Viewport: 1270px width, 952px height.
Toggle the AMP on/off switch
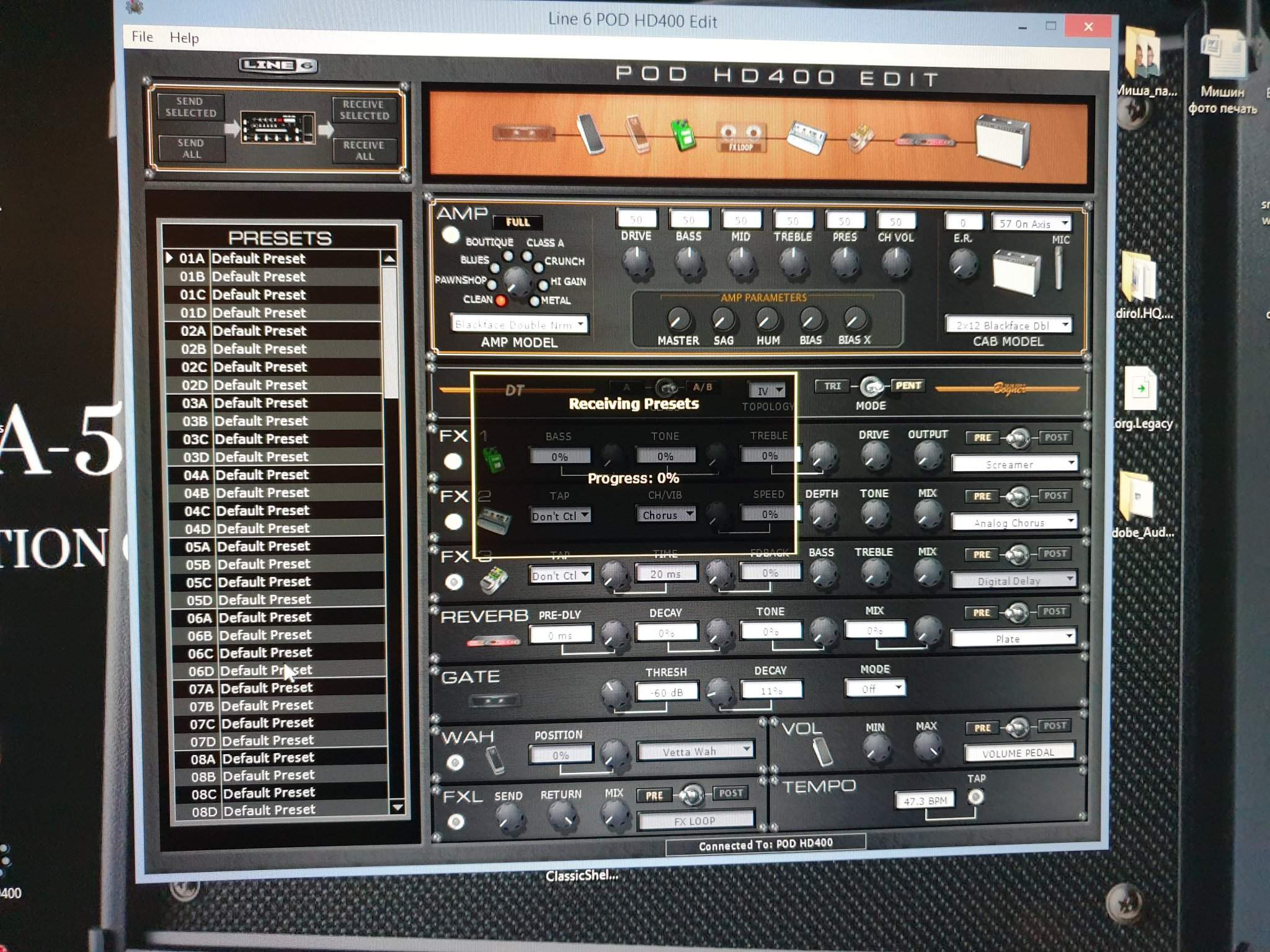pyautogui.click(x=451, y=235)
